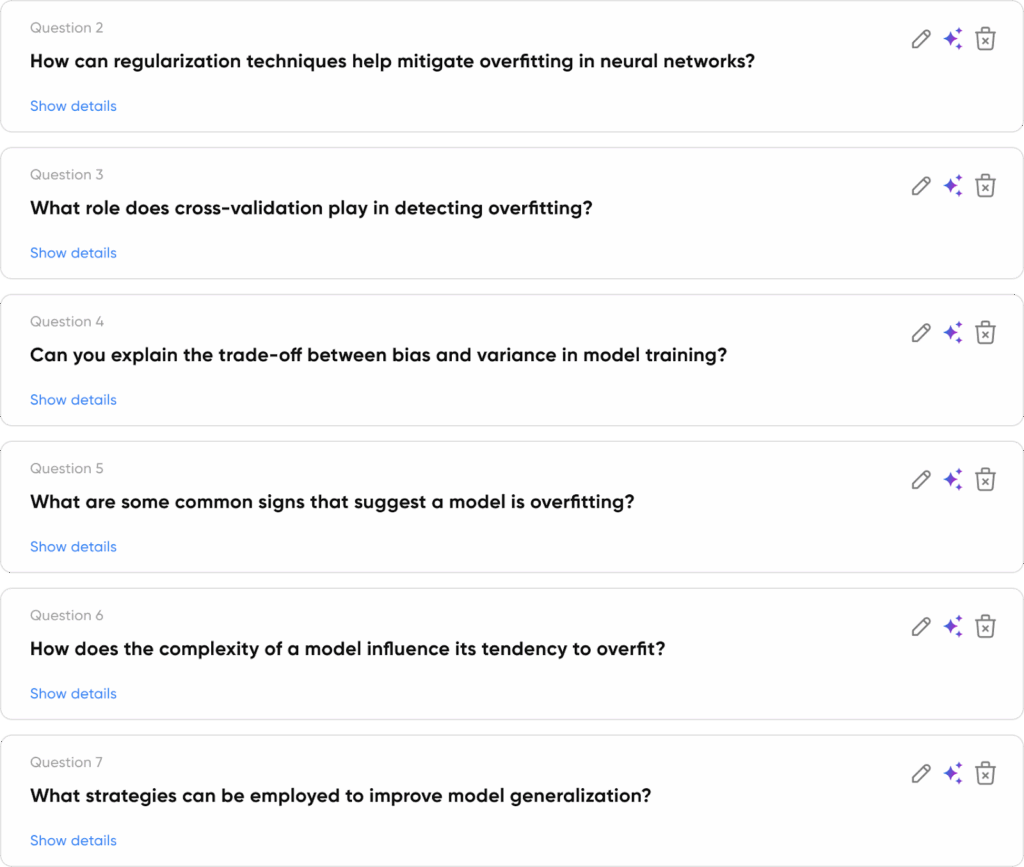The height and width of the screenshot is (867, 1024).
Task: Edit Question 2 with the pencil icon
Action: [x=921, y=40]
